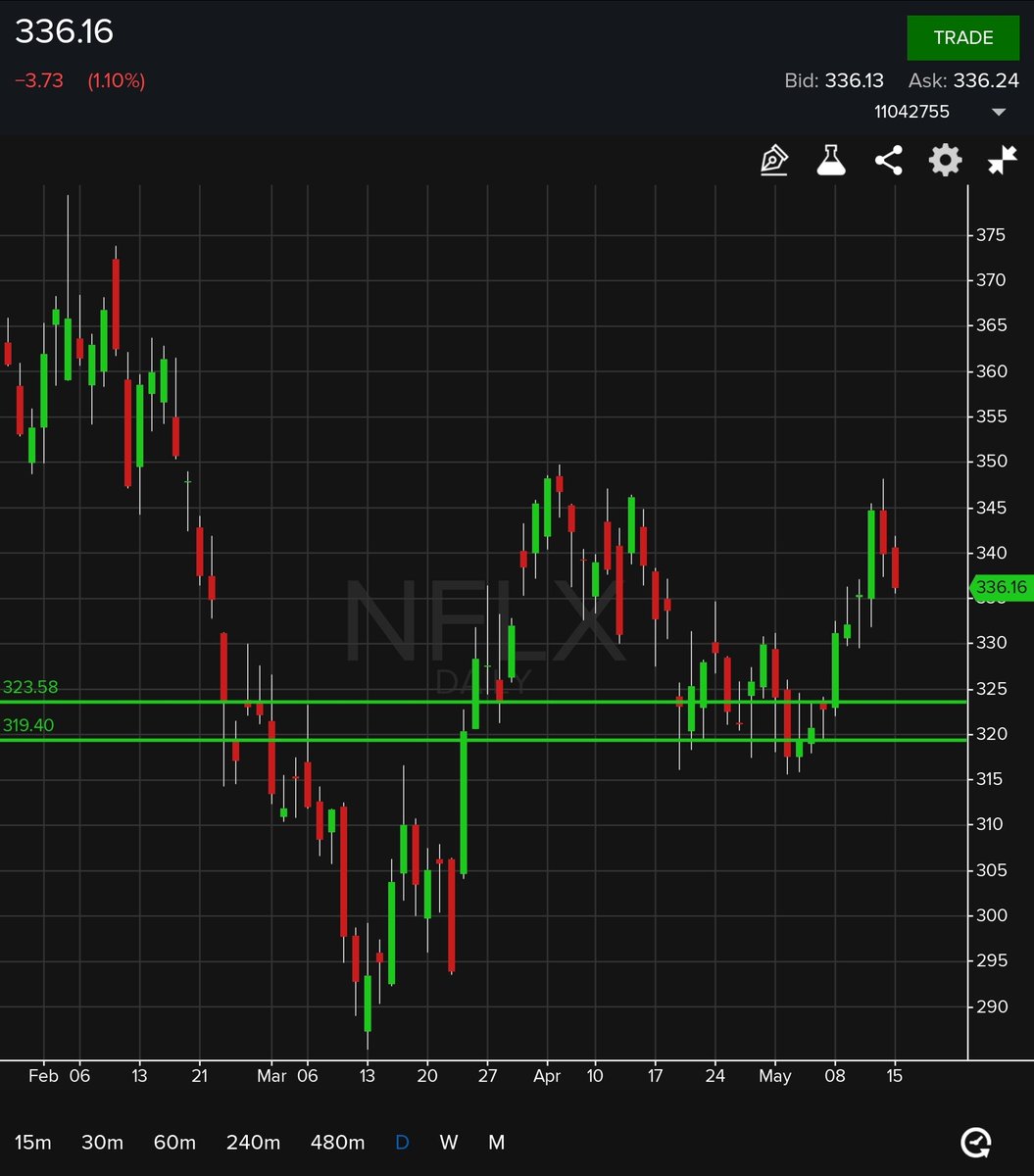Switch to the 60m timeframe
The height and width of the screenshot is (1176, 1034).
coord(174,1142)
